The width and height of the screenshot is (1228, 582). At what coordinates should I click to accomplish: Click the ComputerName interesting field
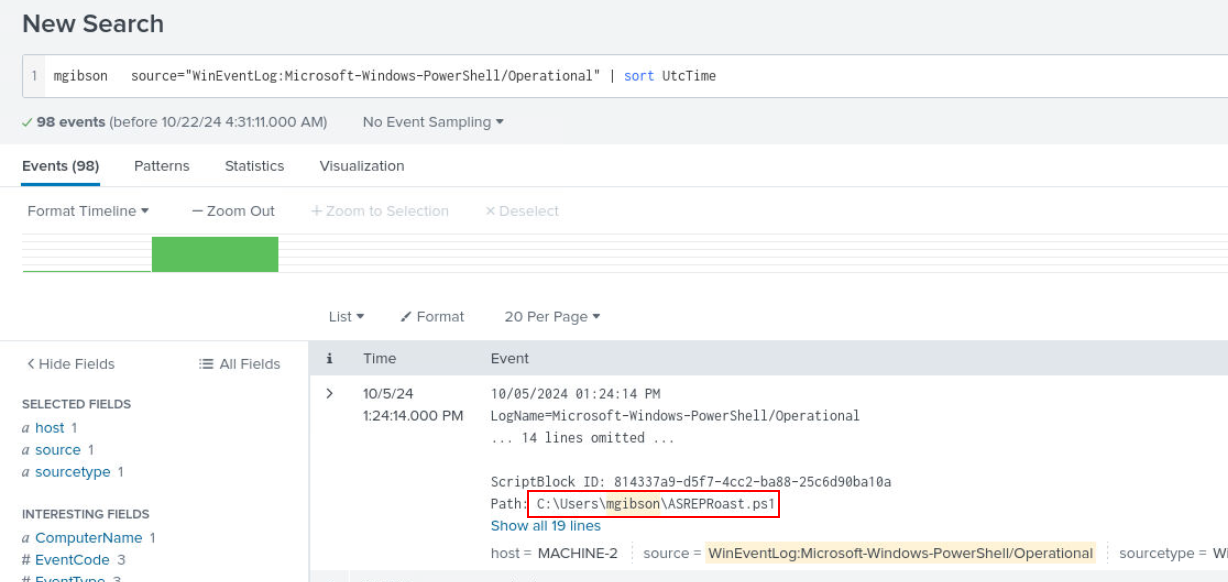pyautogui.click(x=89, y=538)
